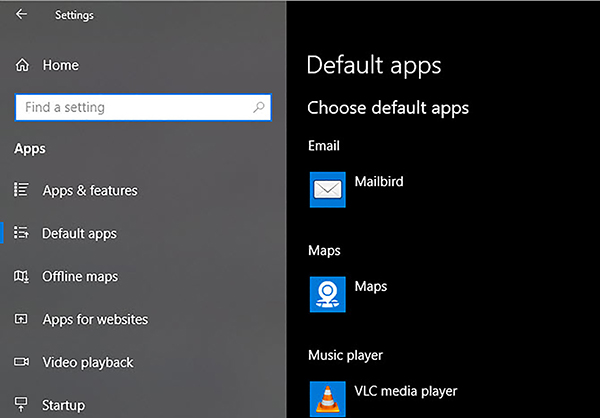
Task: Change the default Maps app name
Action: click(371, 286)
